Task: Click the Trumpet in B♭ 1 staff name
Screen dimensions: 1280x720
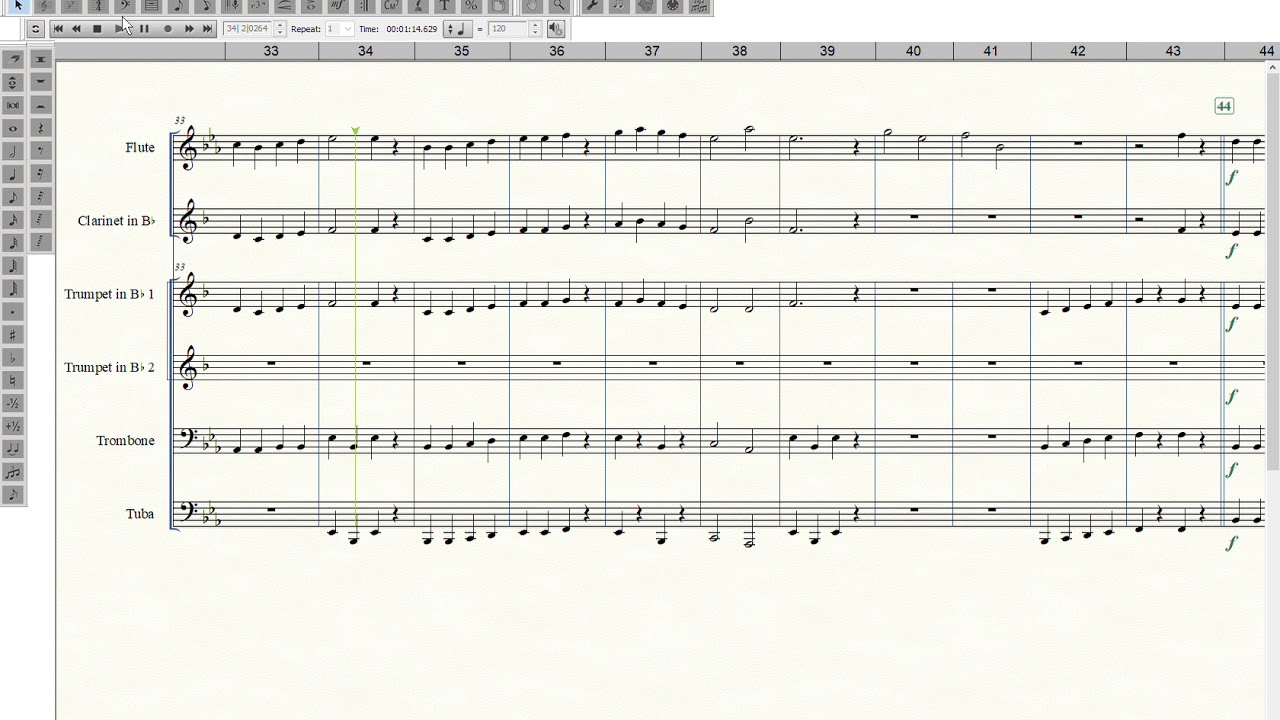Action: [110, 294]
